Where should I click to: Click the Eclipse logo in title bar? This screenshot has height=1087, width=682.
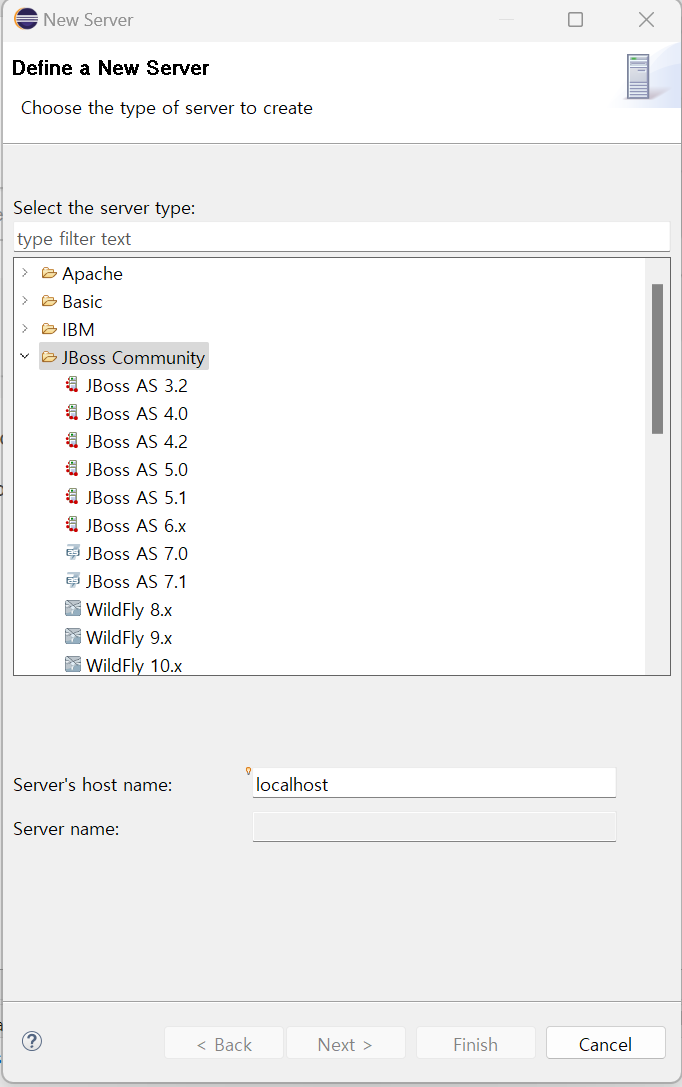click(26, 19)
